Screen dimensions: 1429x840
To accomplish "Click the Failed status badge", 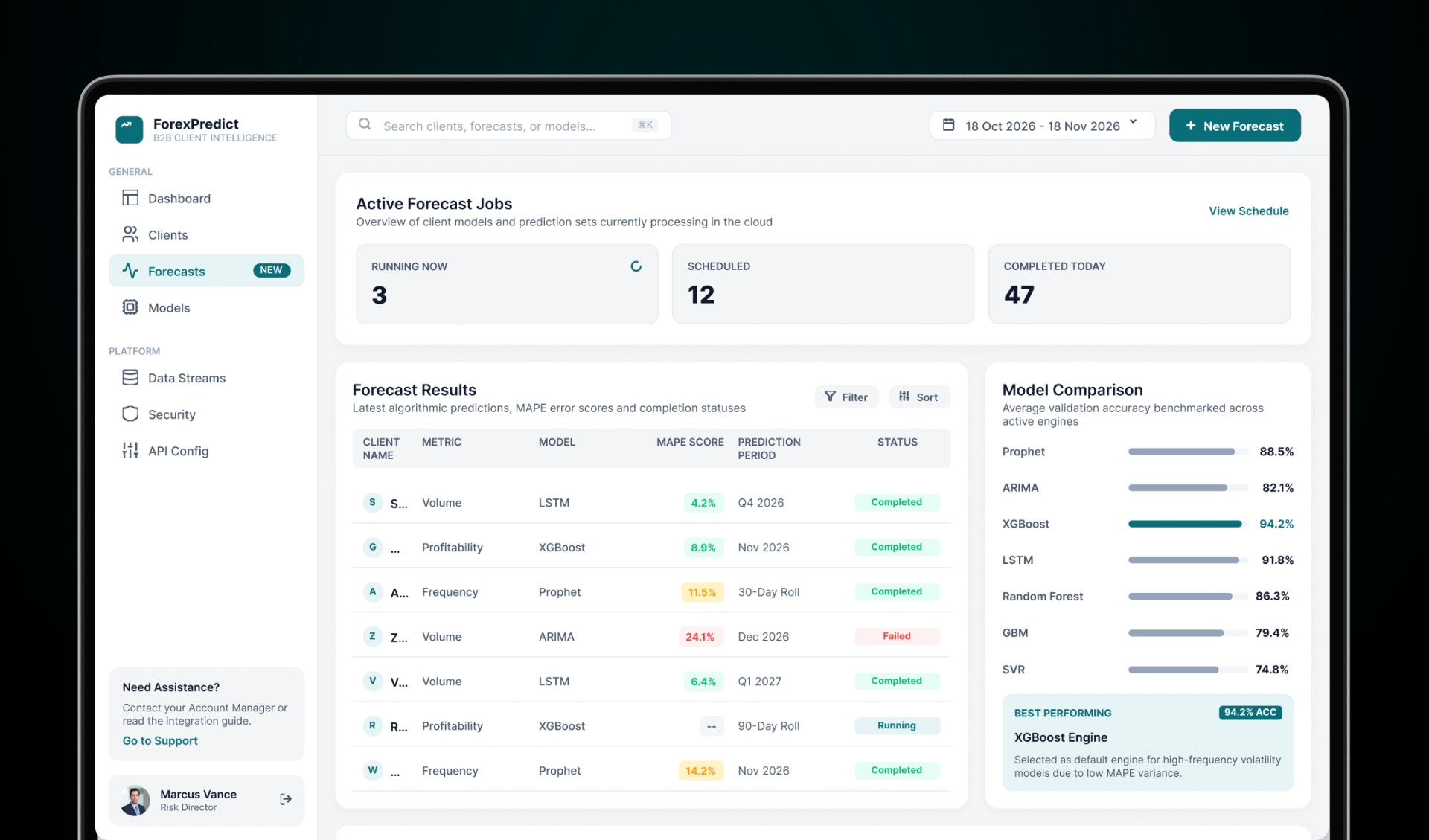I will tap(897, 637).
